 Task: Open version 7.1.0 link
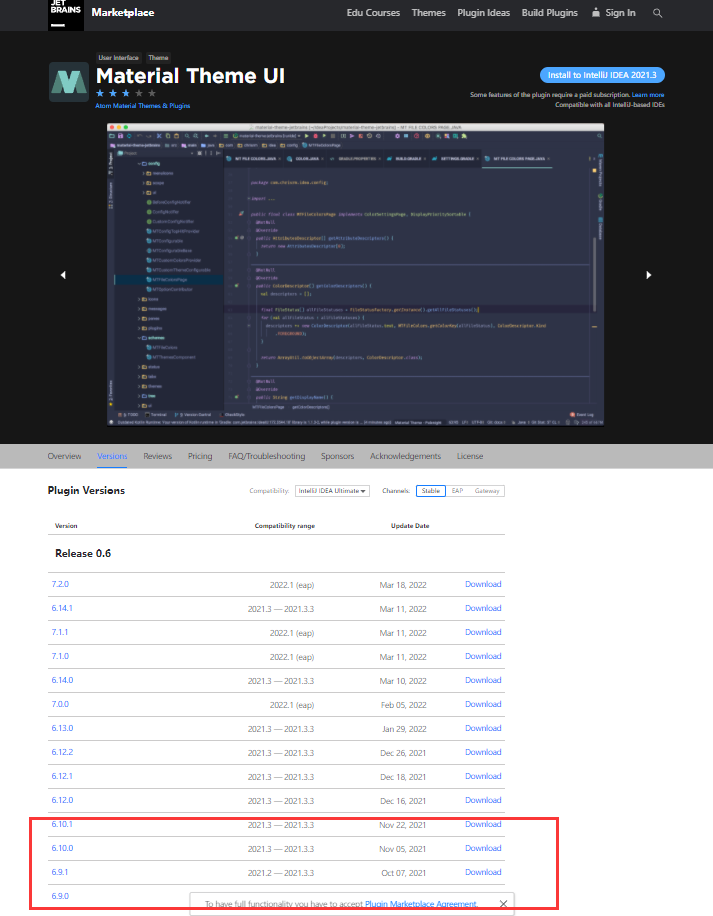click(60, 656)
